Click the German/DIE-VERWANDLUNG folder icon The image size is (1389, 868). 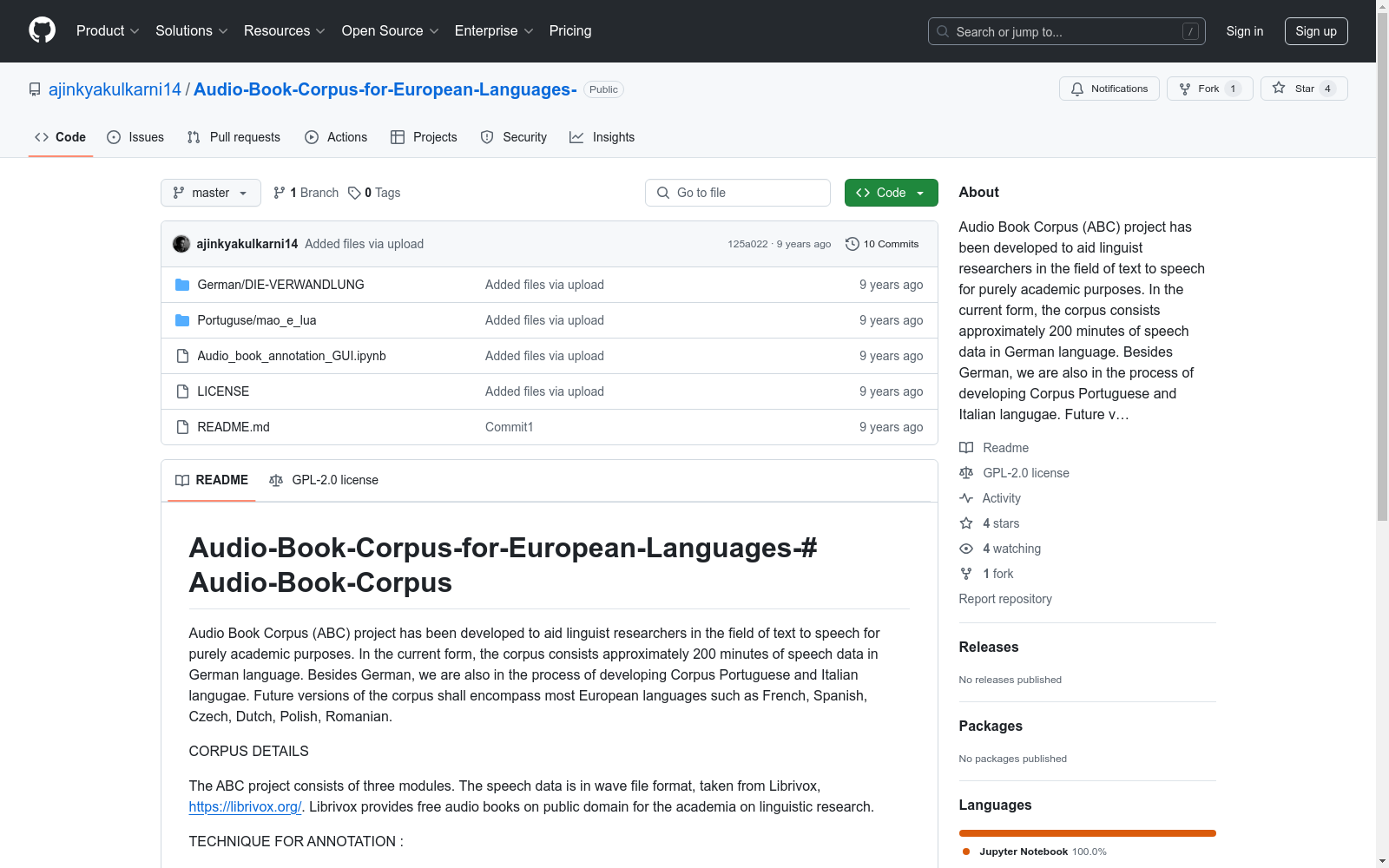[x=182, y=285]
